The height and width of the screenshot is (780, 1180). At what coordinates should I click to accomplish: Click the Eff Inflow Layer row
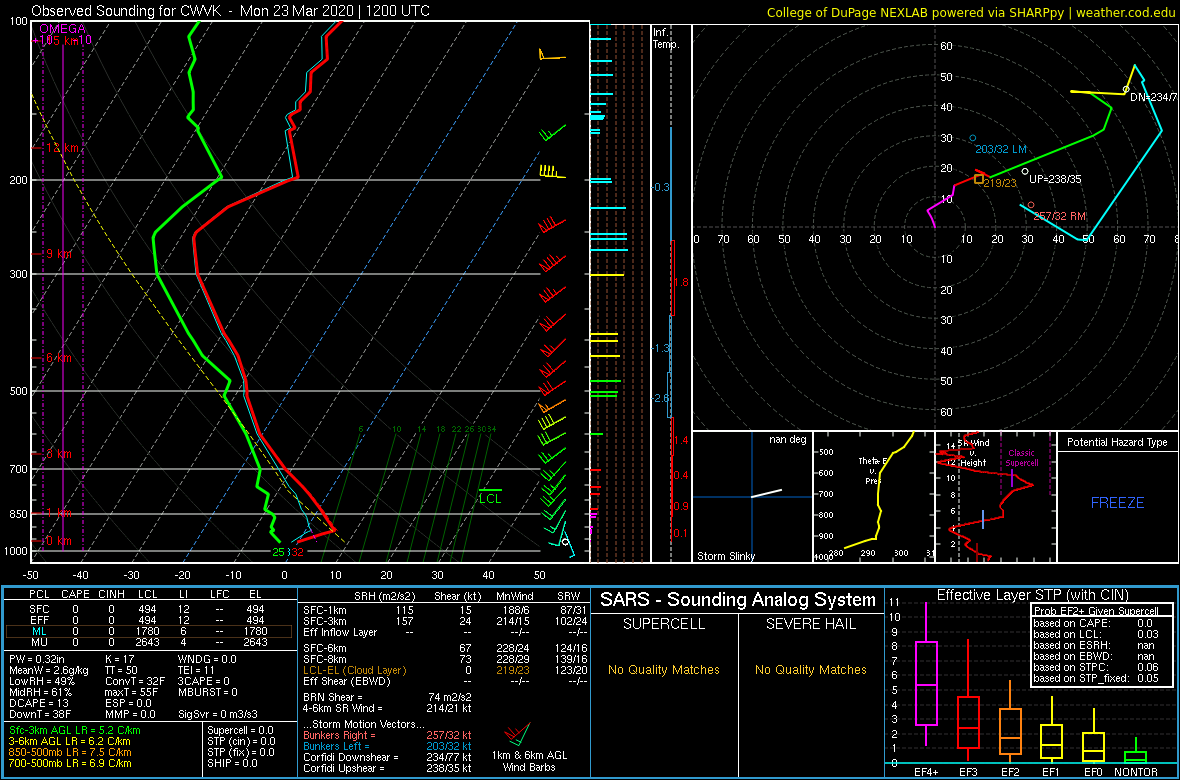click(446, 631)
